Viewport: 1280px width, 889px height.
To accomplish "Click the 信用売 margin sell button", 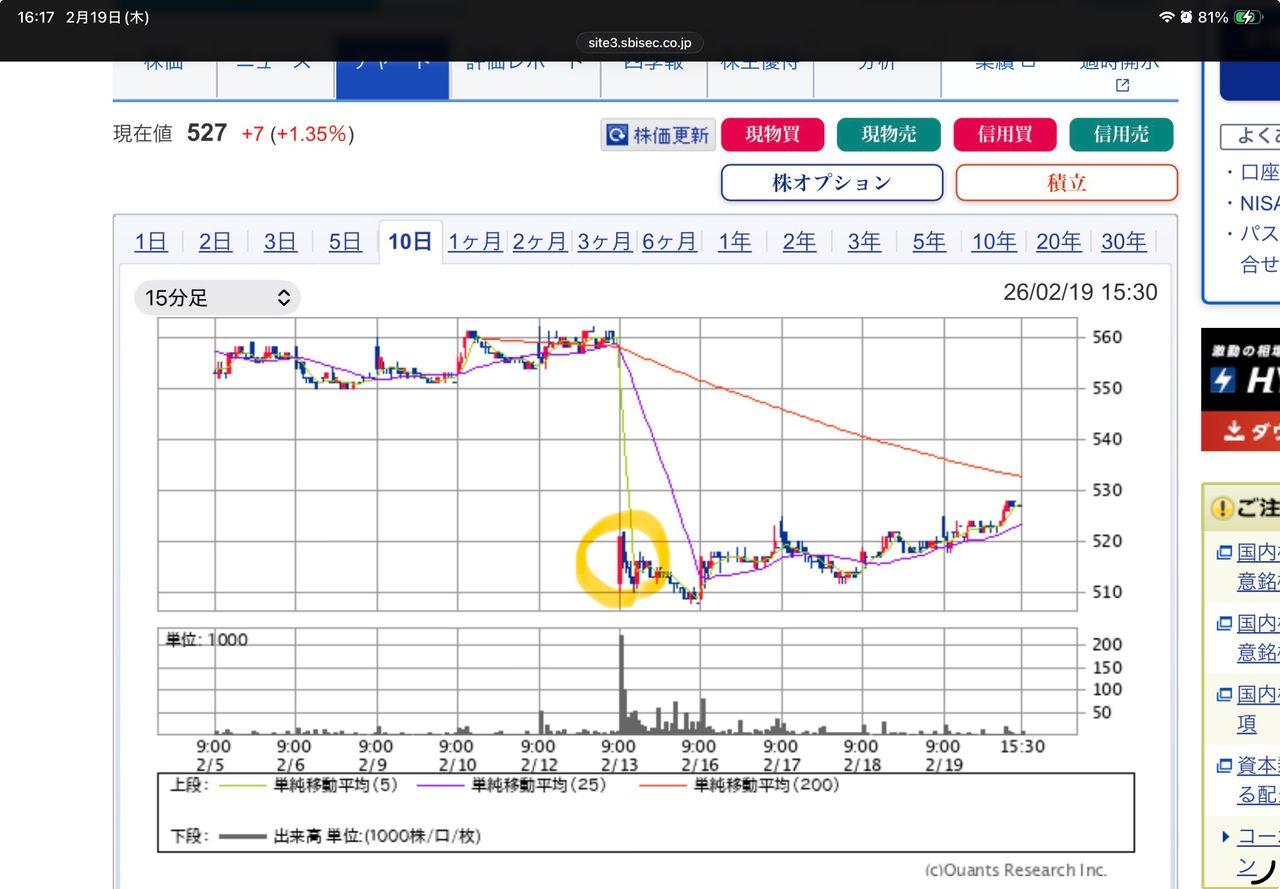I will pyautogui.click(x=1121, y=135).
